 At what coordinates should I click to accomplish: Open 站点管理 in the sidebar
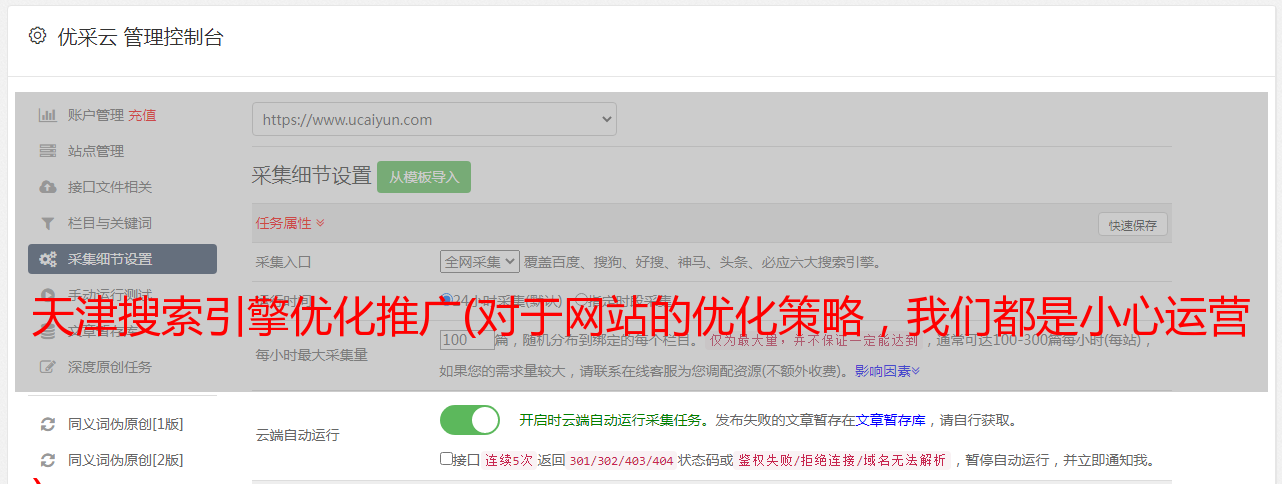point(96,151)
